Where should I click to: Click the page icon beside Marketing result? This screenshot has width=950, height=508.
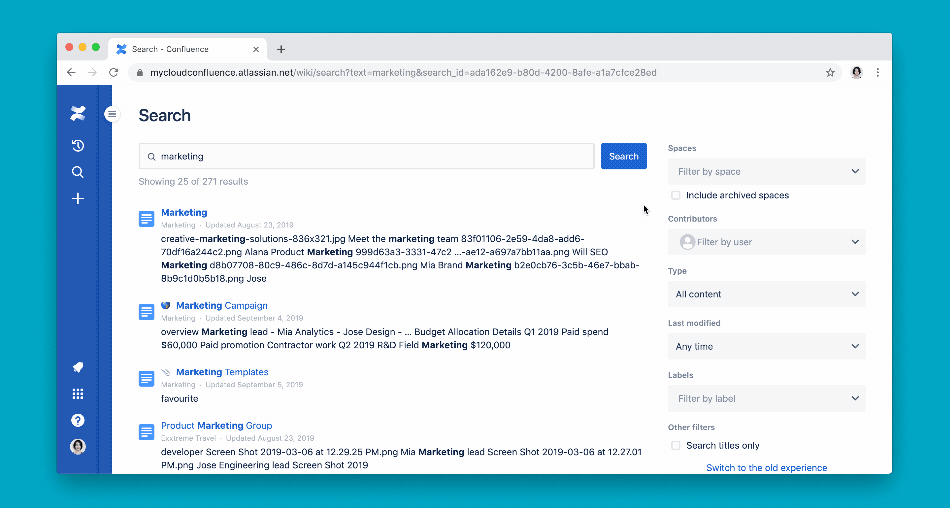[146, 219]
